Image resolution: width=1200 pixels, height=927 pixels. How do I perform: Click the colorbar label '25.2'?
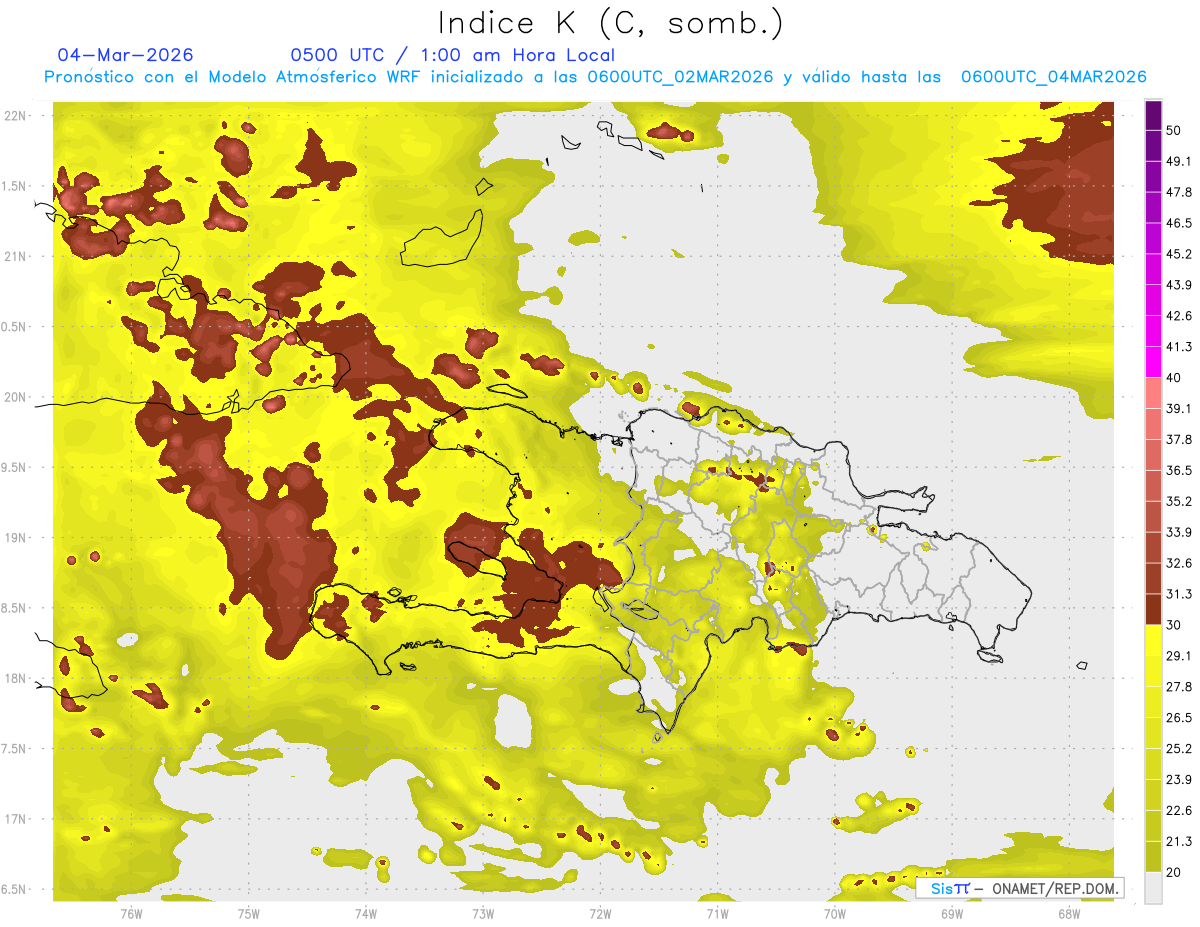(x=1179, y=749)
